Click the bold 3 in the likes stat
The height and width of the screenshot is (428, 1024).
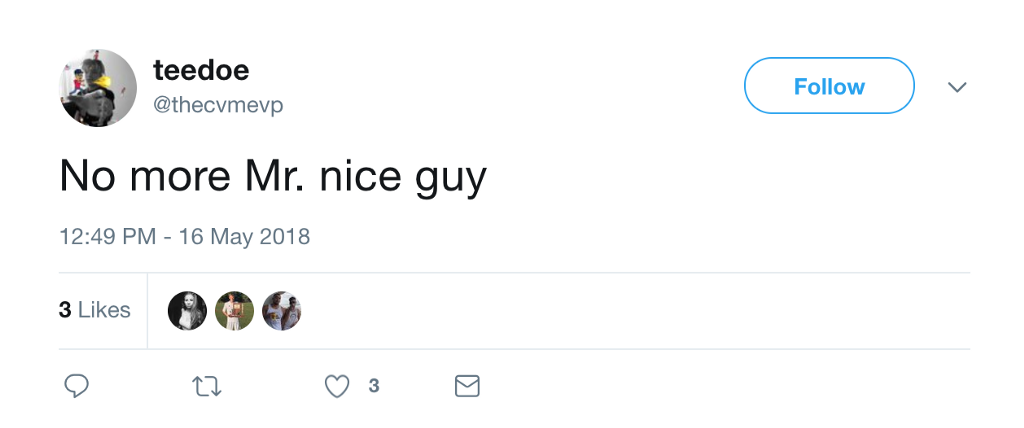[x=65, y=310]
